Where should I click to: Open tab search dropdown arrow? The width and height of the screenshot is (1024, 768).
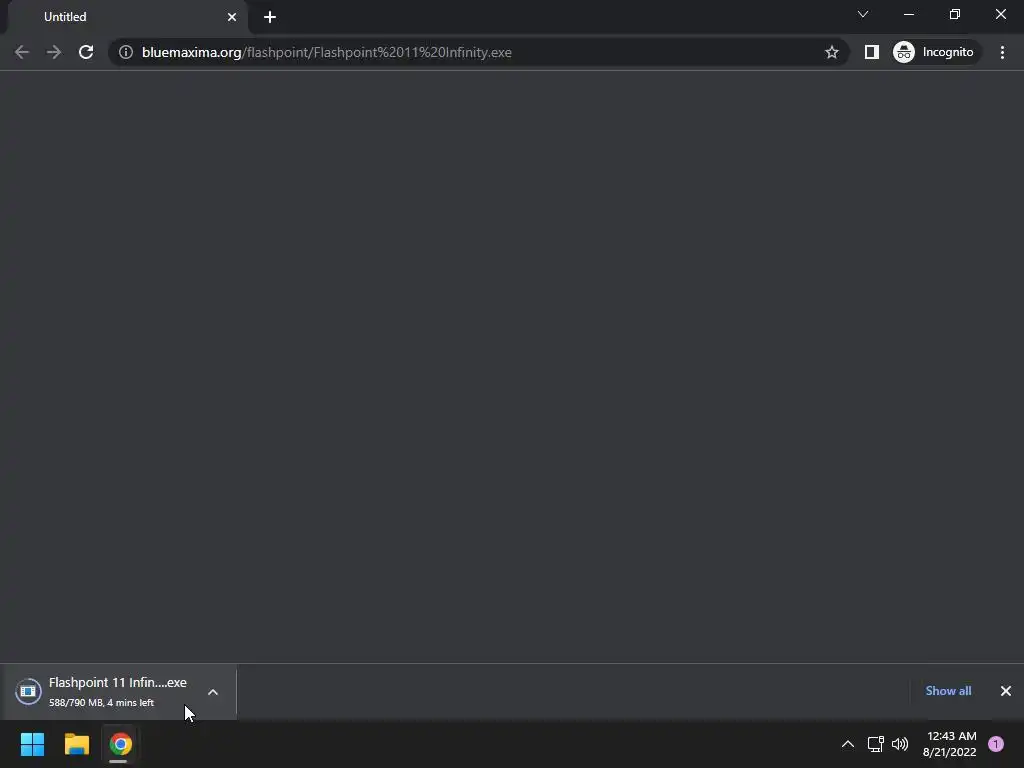coord(863,14)
